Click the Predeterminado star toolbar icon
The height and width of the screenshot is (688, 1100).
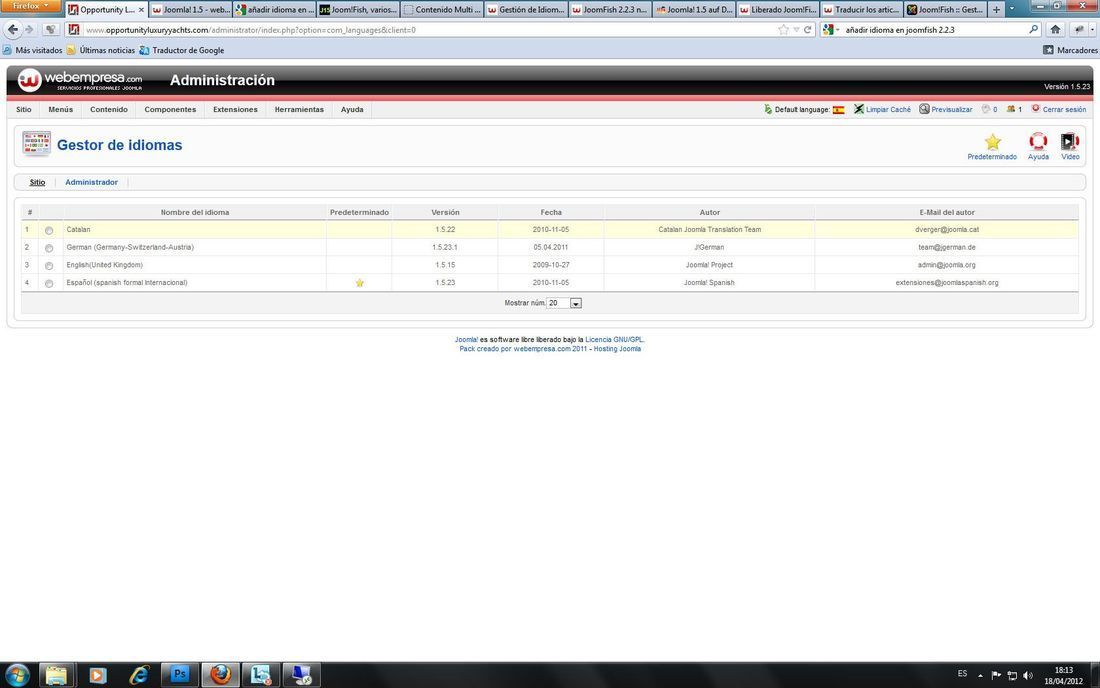[992, 142]
